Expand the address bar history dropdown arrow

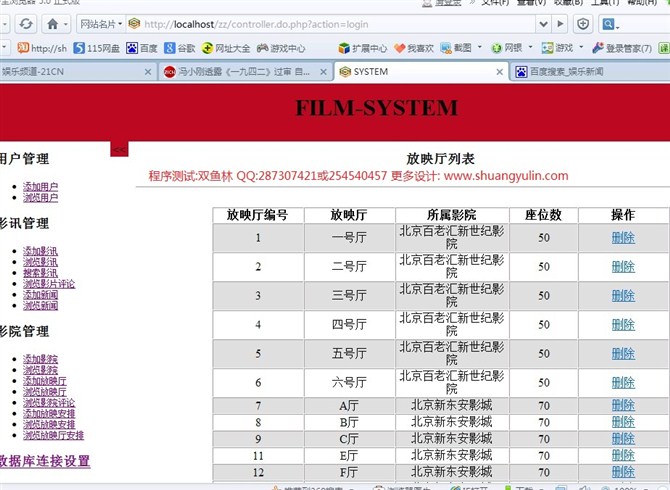click(x=543, y=24)
